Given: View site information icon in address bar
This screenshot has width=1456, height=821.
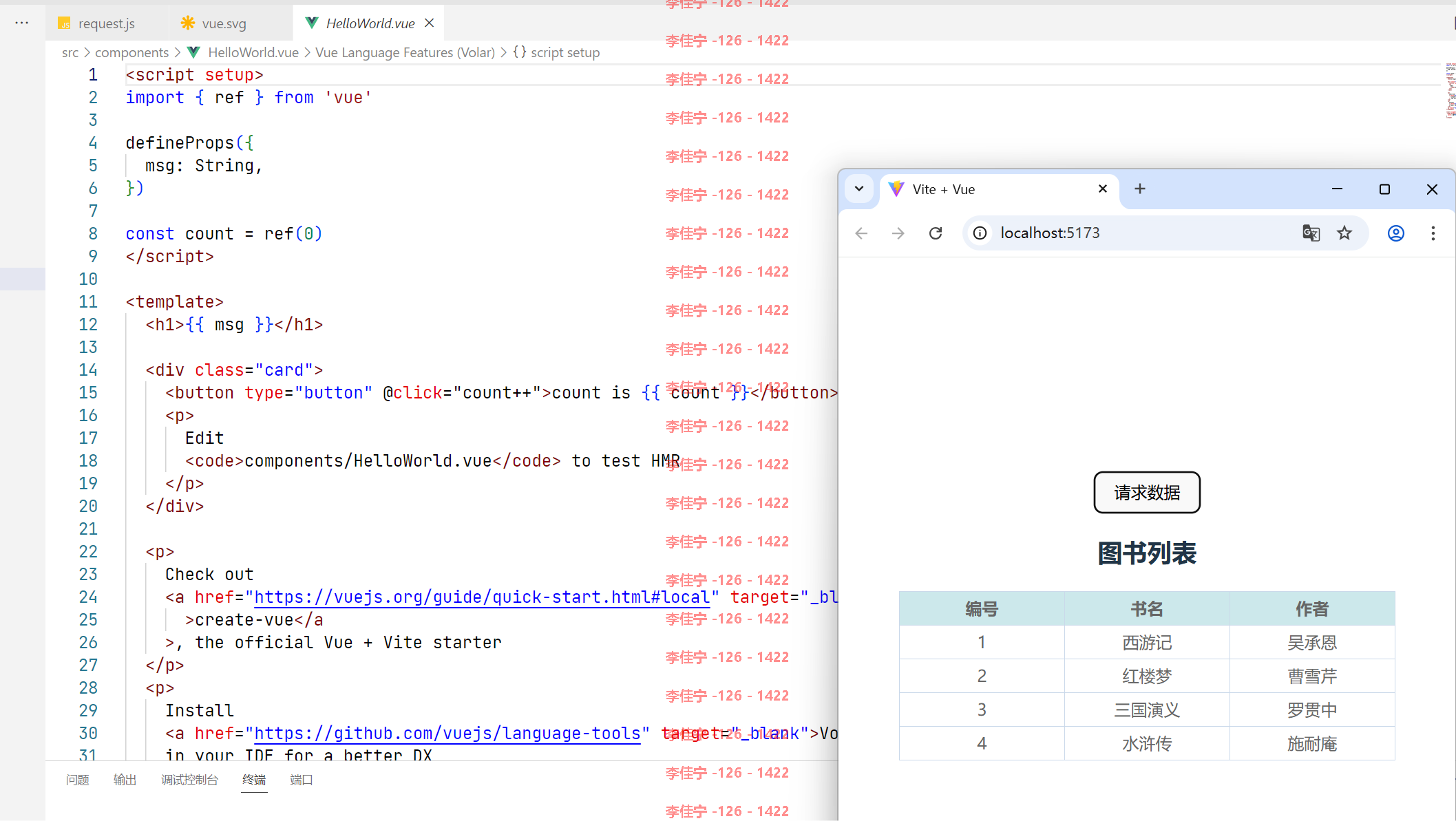Looking at the screenshot, I should coord(980,233).
